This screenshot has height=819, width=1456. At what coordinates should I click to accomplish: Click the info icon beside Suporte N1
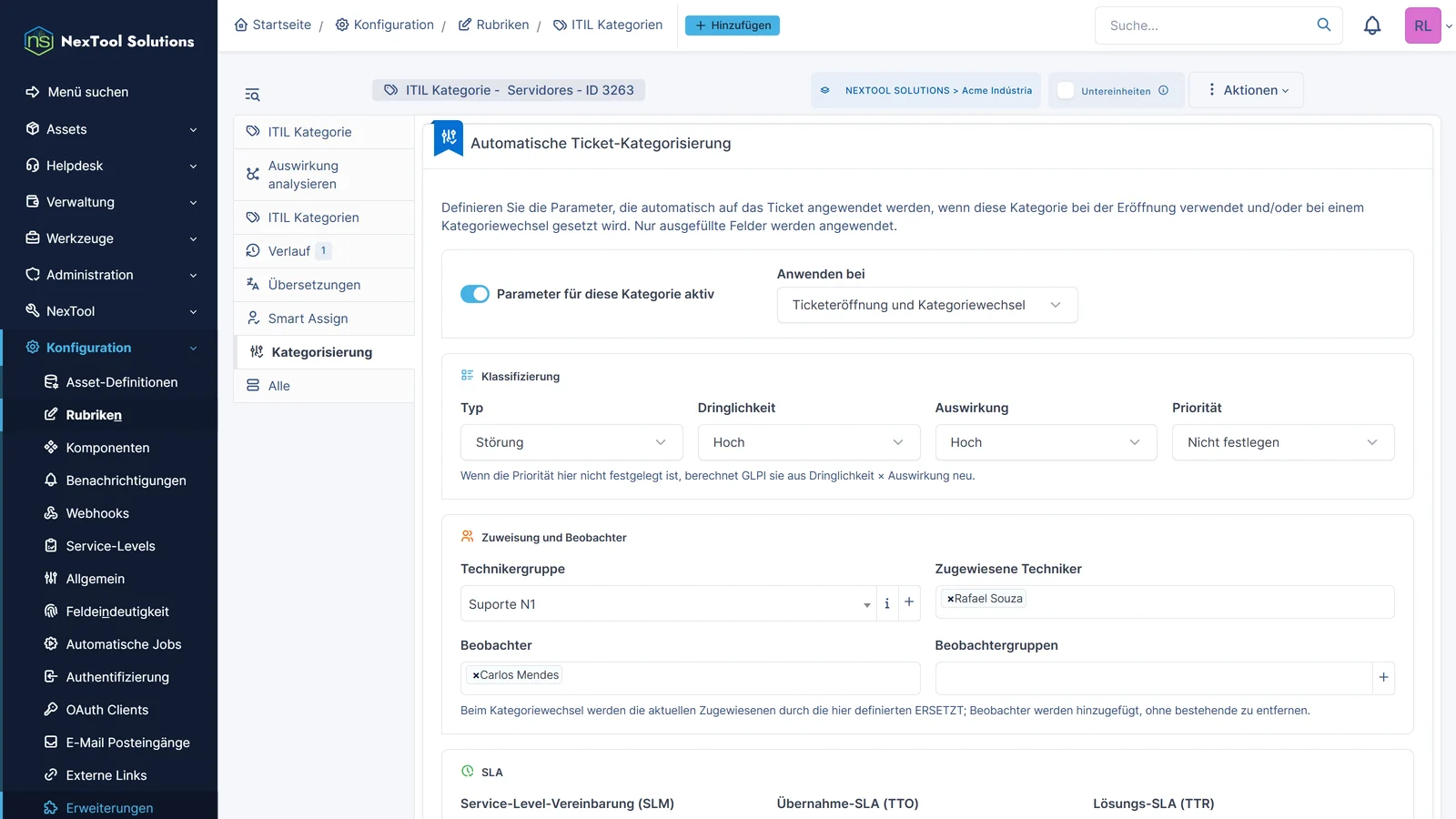(887, 603)
